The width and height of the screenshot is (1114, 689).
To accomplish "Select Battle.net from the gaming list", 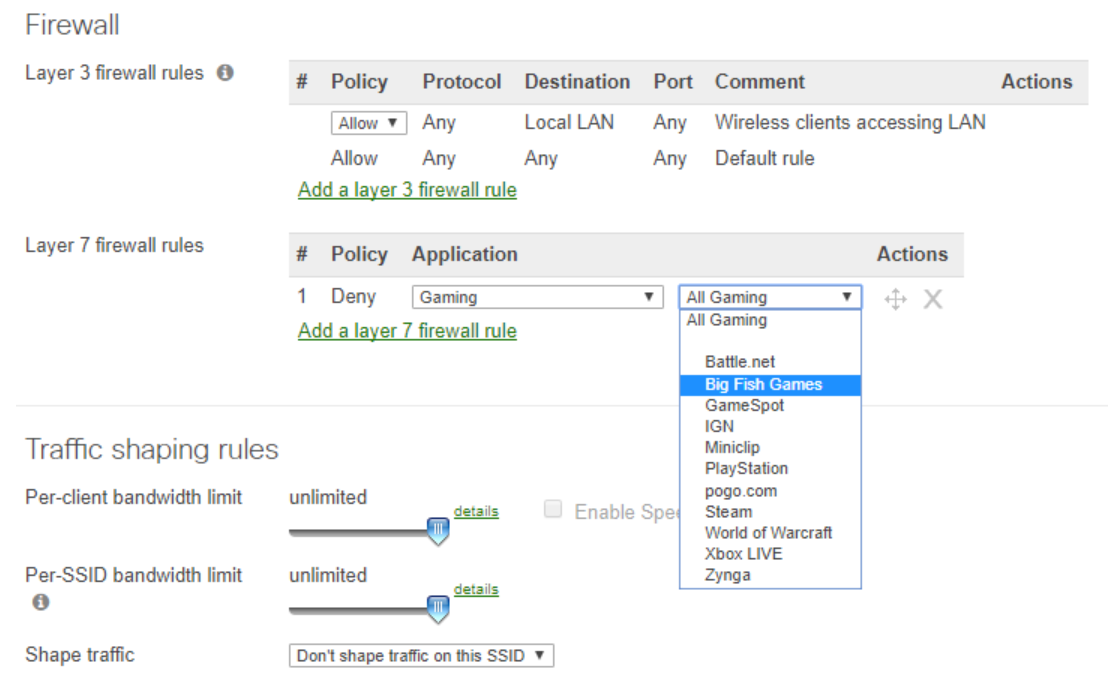I will (x=740, y=362).
